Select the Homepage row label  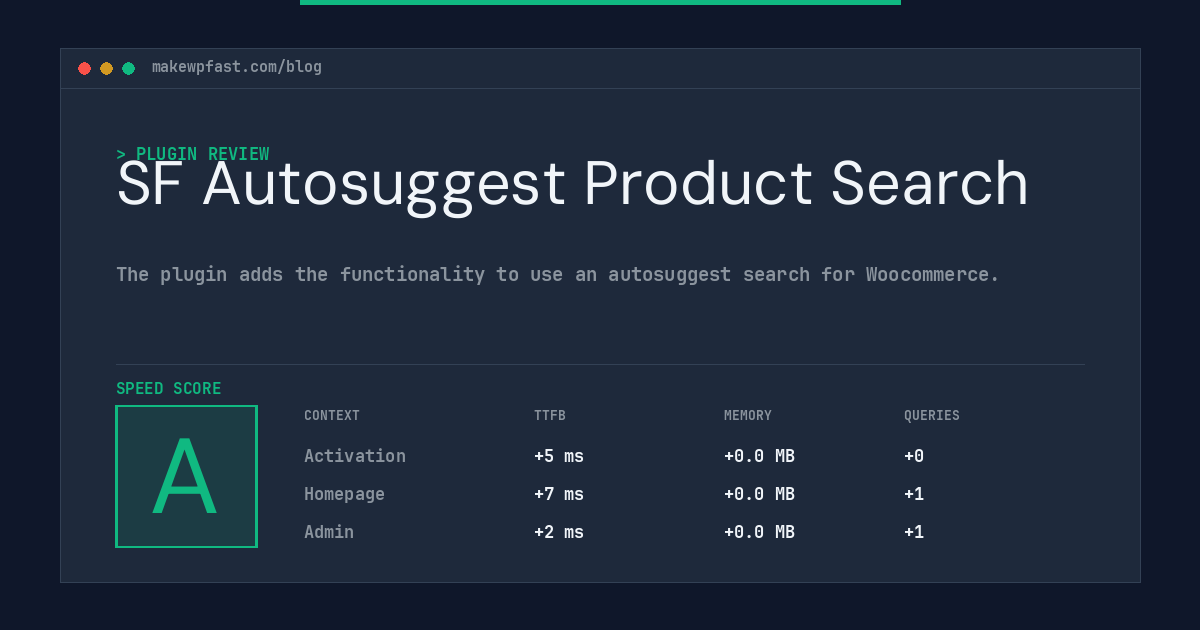click(344, 494)
